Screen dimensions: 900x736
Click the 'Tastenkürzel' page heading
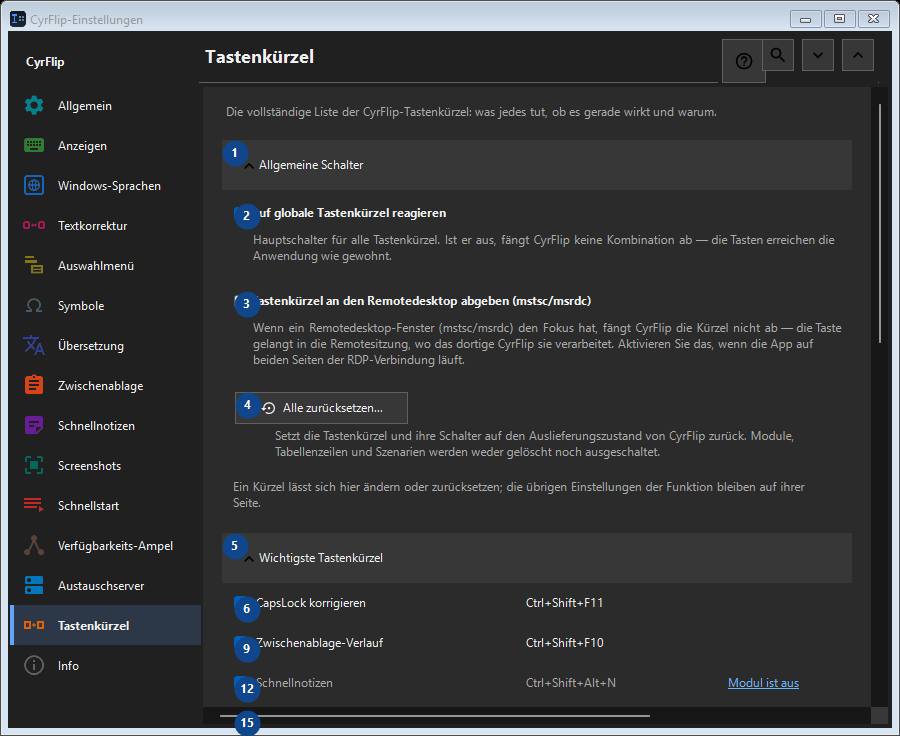(x=259, y=57)
